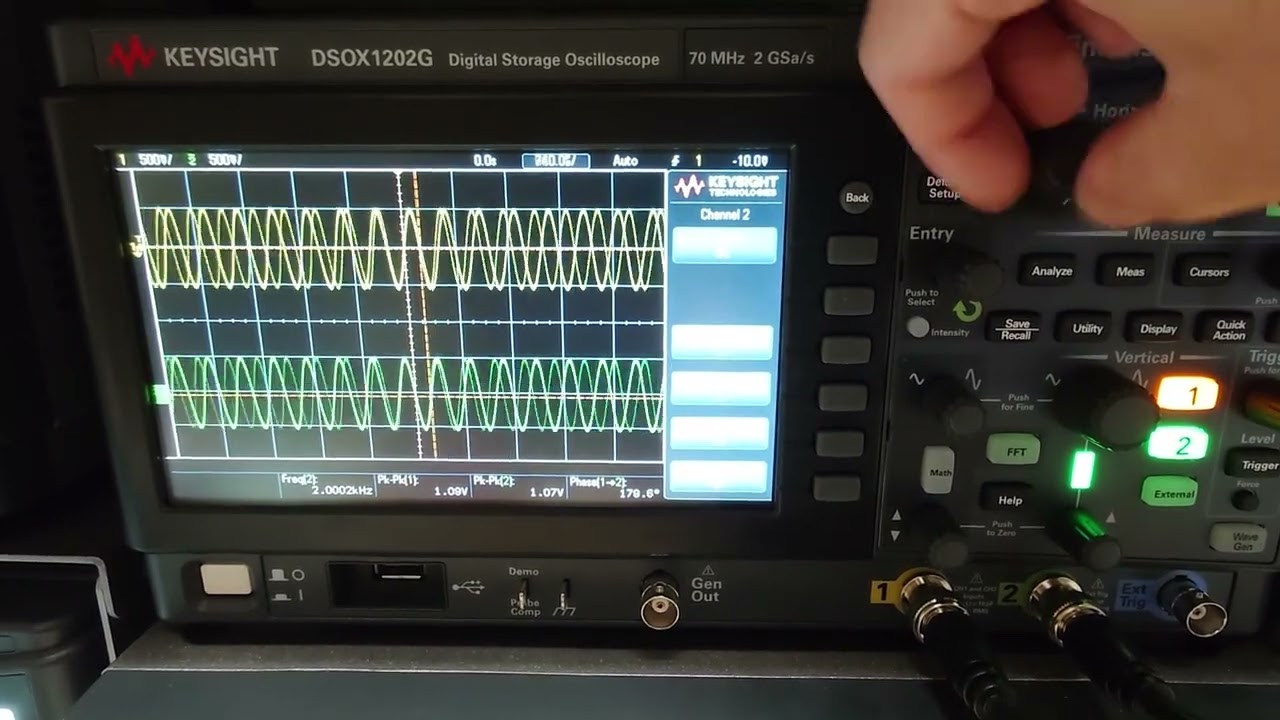Tap the round Intensity button
Viewport: 1280px width, 720px height.
coord(917,327)
